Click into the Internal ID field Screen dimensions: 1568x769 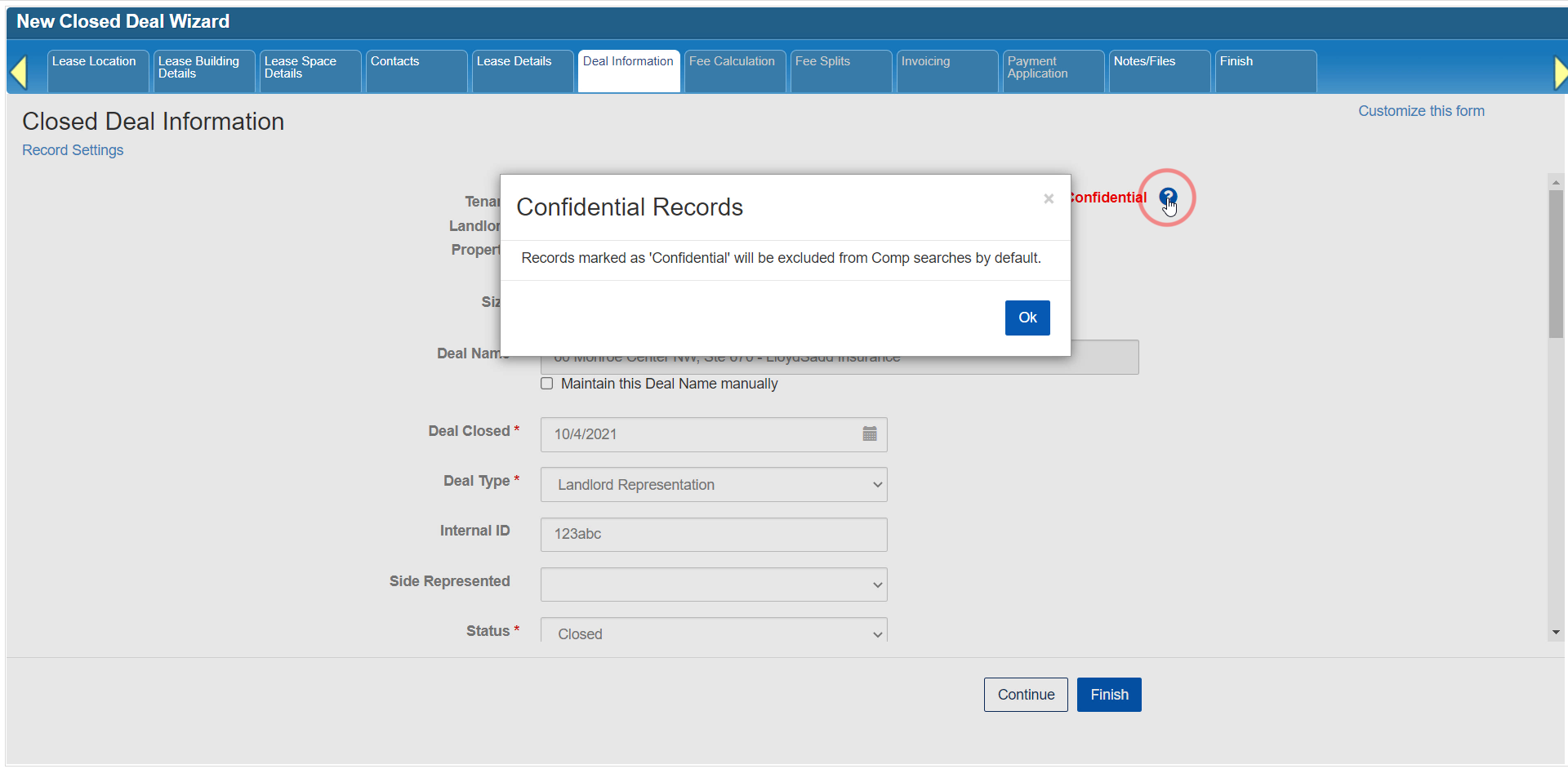point(713,535)
